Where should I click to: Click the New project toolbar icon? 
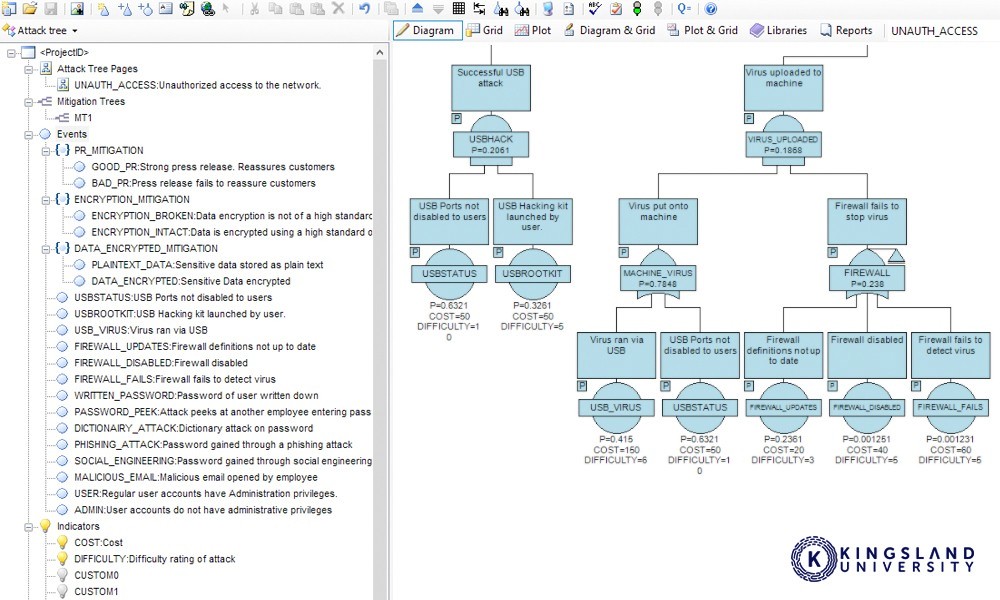point(10,8)
